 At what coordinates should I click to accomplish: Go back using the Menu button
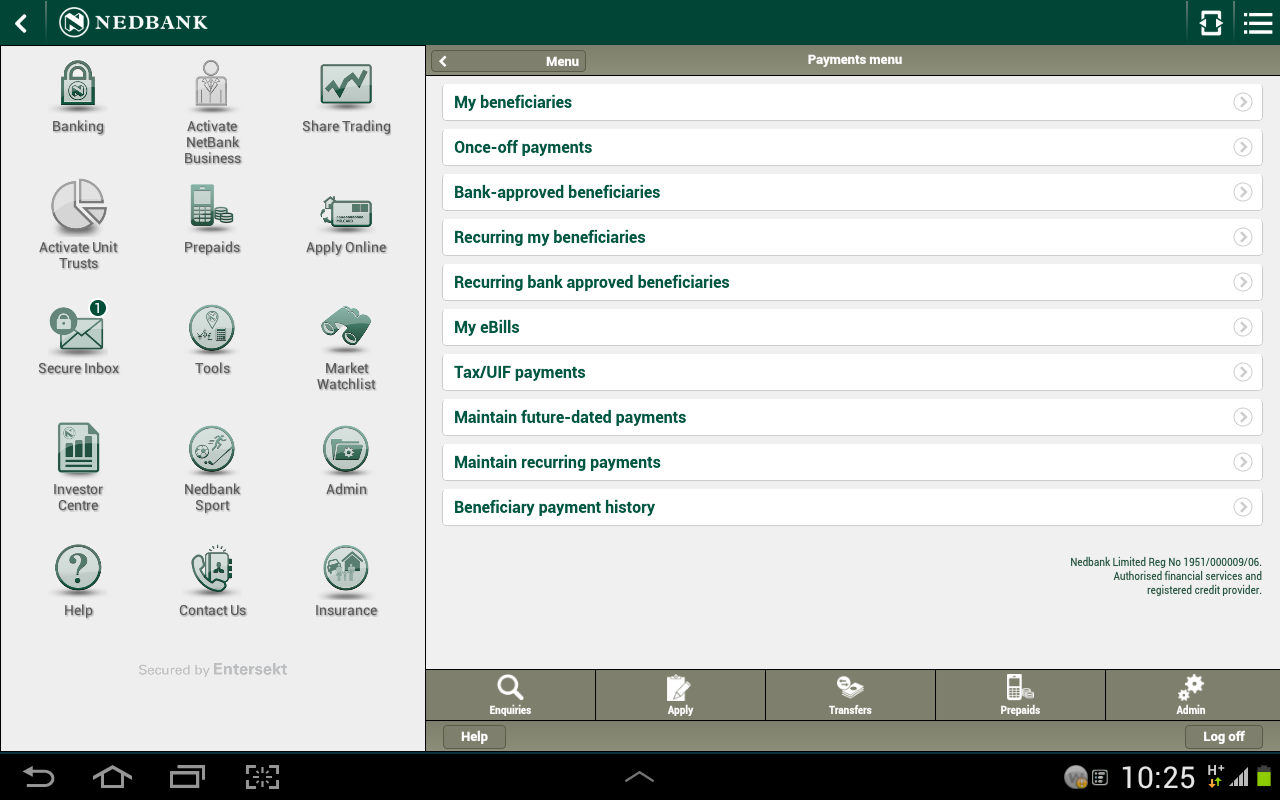[508, 61]
